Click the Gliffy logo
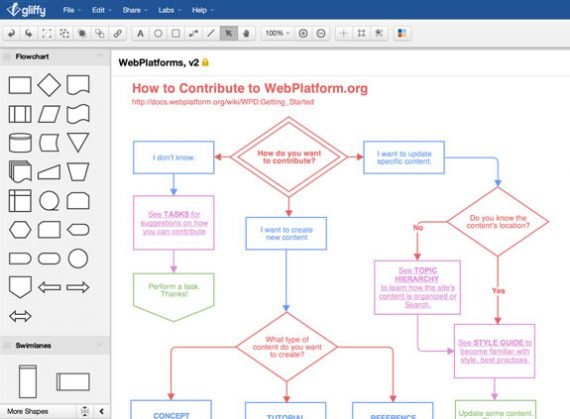The height and width of the screenshot is (419, 570). pyautogui.click(x=27, y=10)
